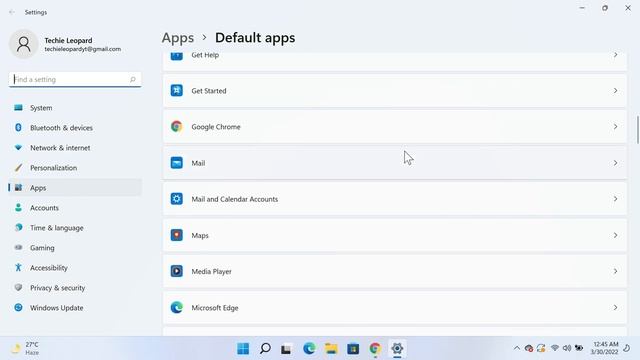640x360 pixels.
Task: Show hidden system tray icons
Action: tap(517, 348)
